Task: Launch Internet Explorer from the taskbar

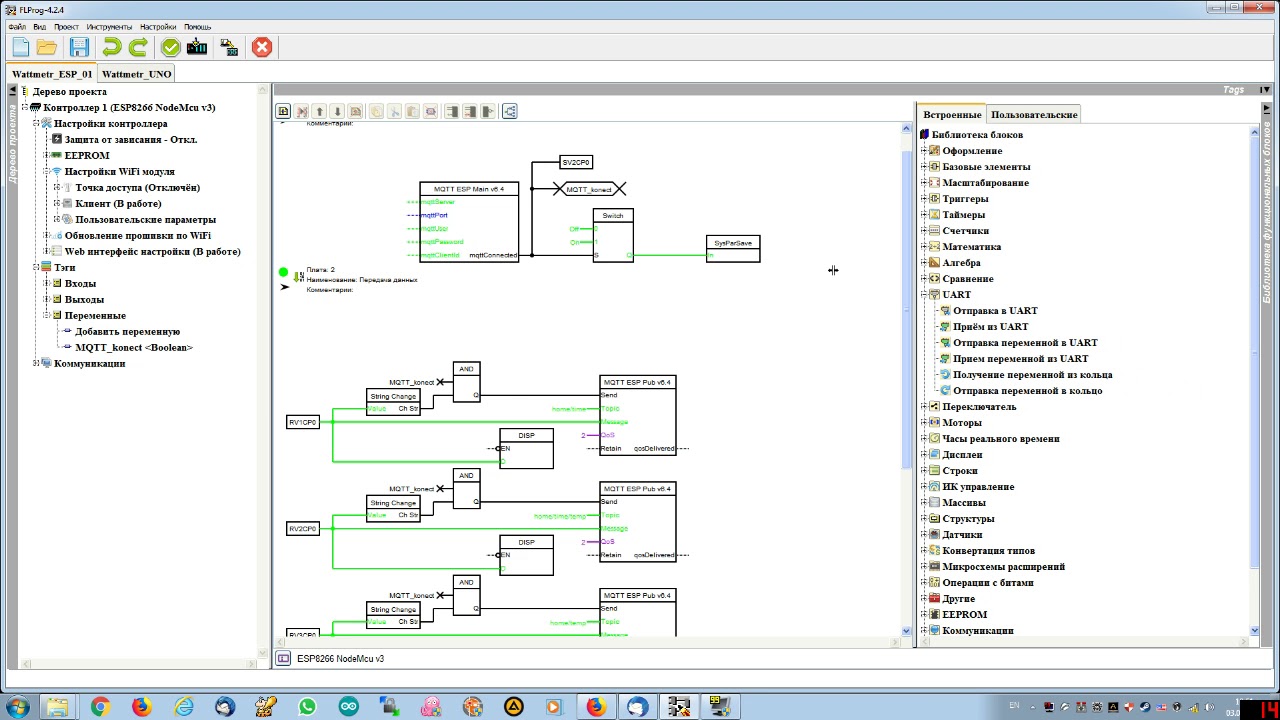Action: click(x=183, y=707)
